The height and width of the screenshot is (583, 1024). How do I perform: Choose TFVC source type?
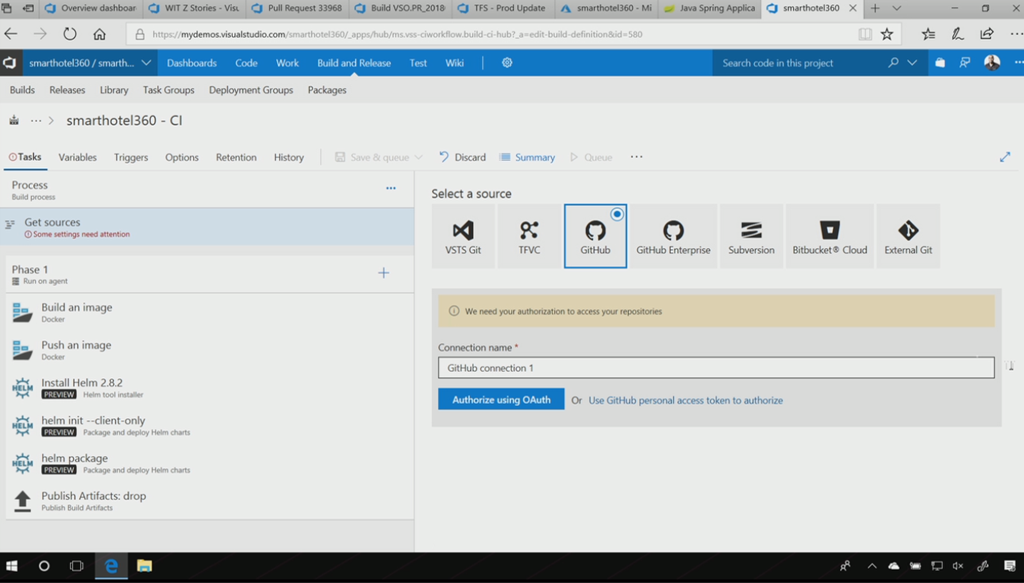pyautogui.click(x=529, y=237)
